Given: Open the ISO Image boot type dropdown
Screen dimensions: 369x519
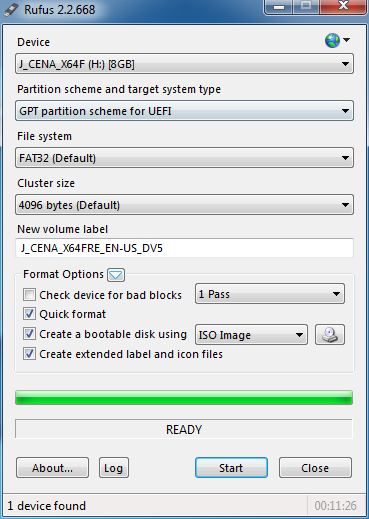Looking at the screenshot, I should [251, 335].
